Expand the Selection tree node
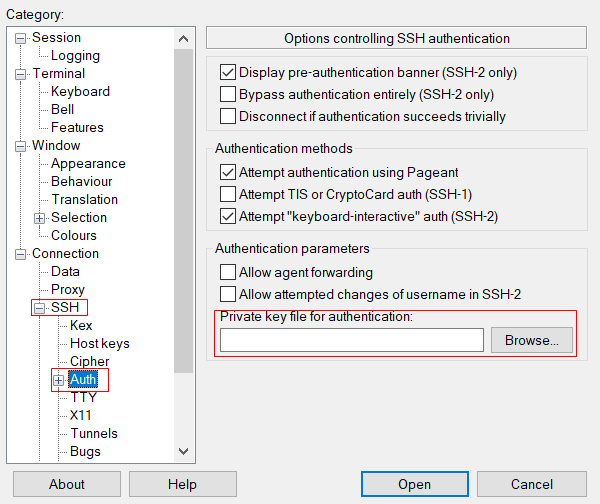 pyautogui.click(x=39, y=218)
